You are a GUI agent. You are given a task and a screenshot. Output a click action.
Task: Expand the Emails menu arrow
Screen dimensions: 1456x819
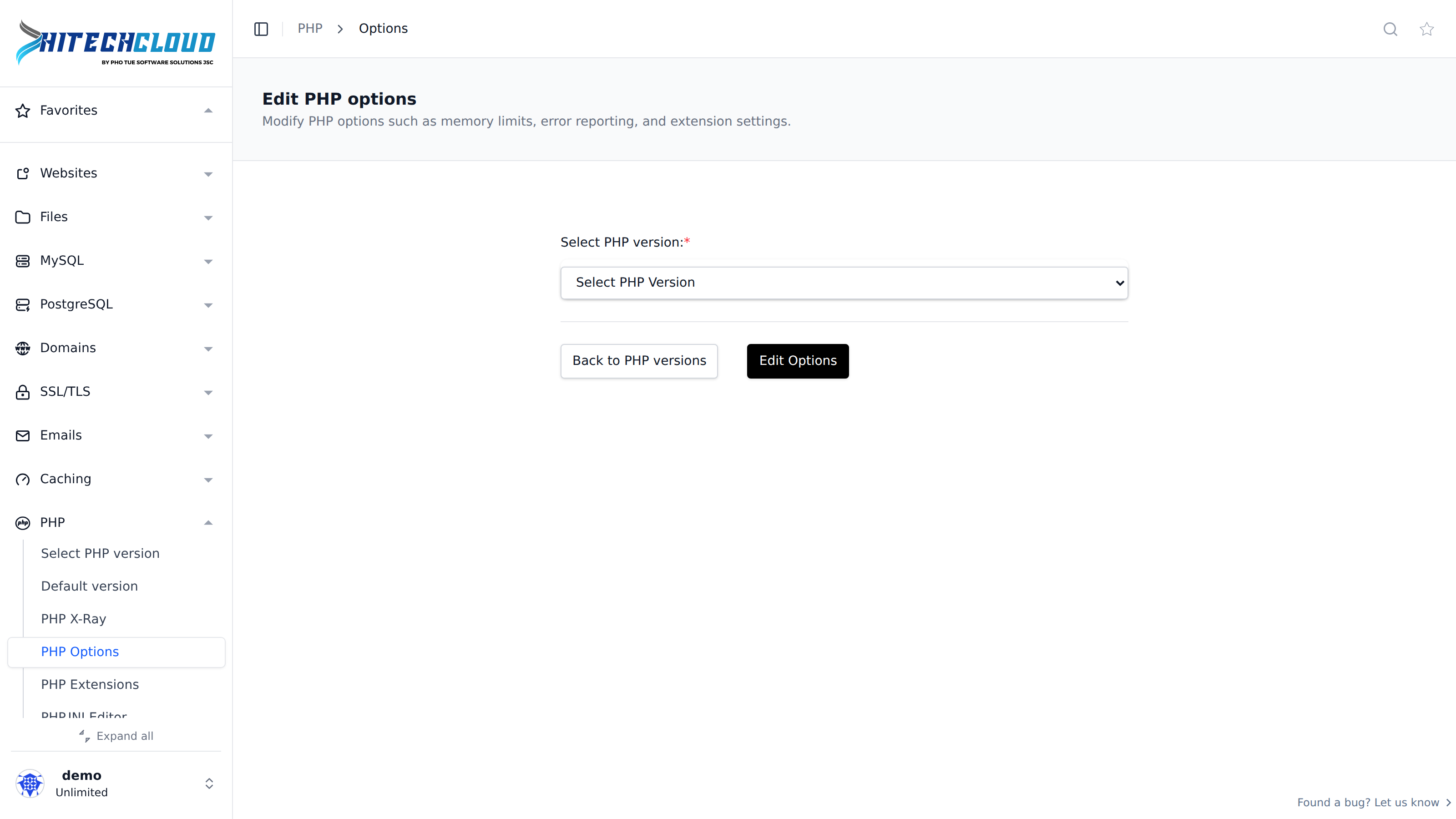(208, 436)
